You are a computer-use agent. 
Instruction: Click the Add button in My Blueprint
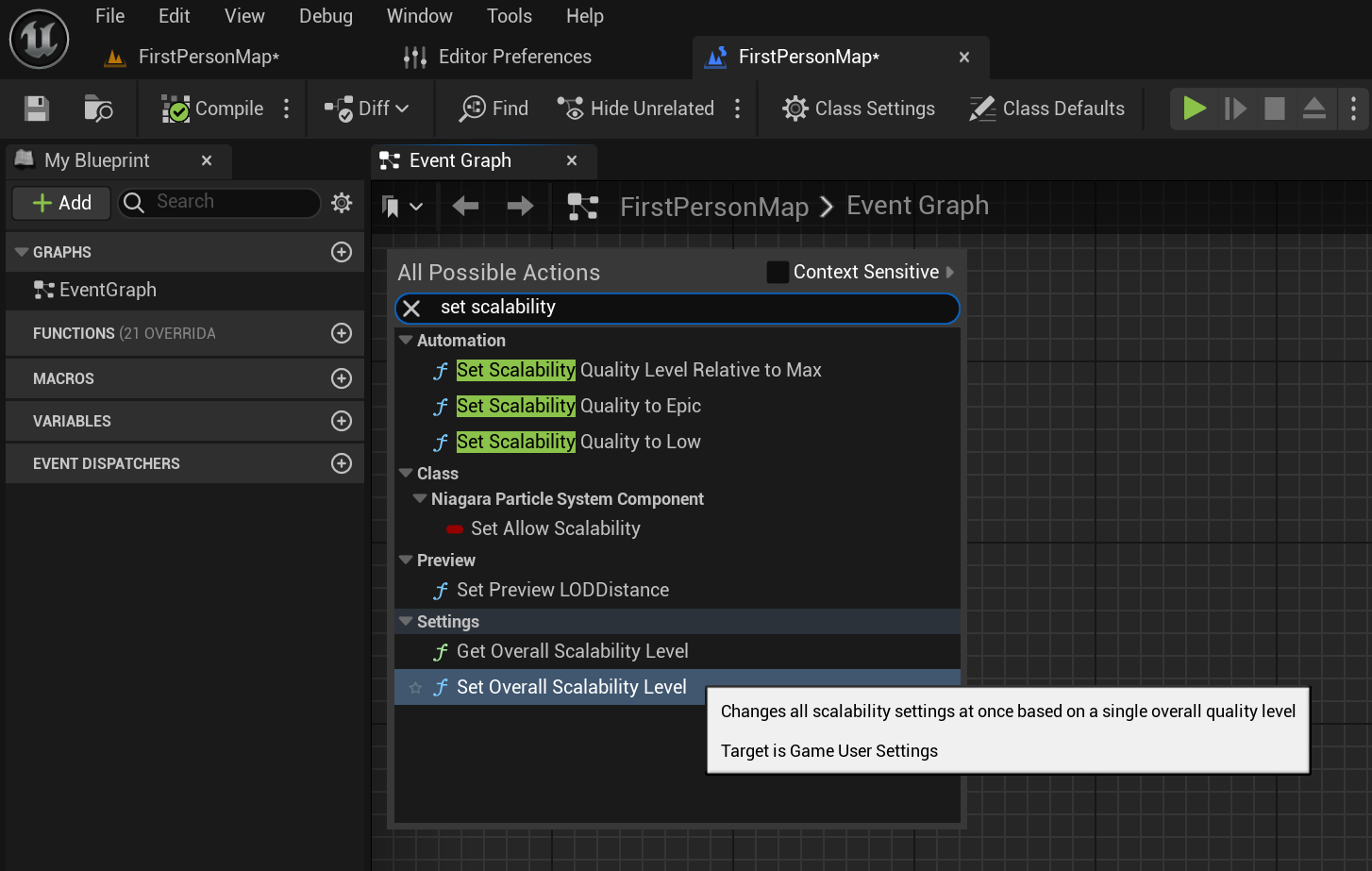click(59, 202)
